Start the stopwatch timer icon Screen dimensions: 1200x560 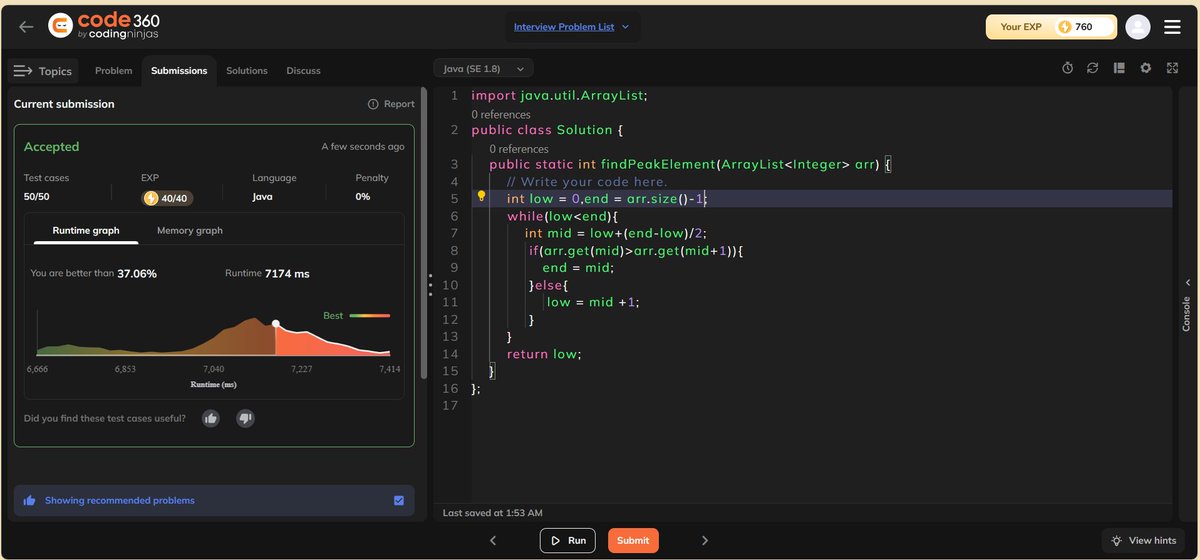tap(1067, 68)
